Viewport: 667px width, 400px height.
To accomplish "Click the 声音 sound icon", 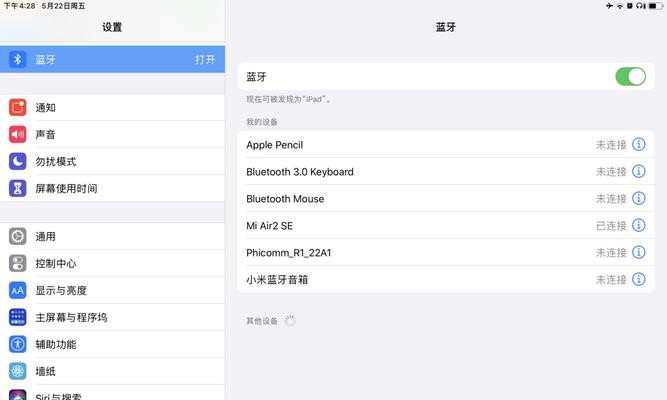I will [17, 134].
